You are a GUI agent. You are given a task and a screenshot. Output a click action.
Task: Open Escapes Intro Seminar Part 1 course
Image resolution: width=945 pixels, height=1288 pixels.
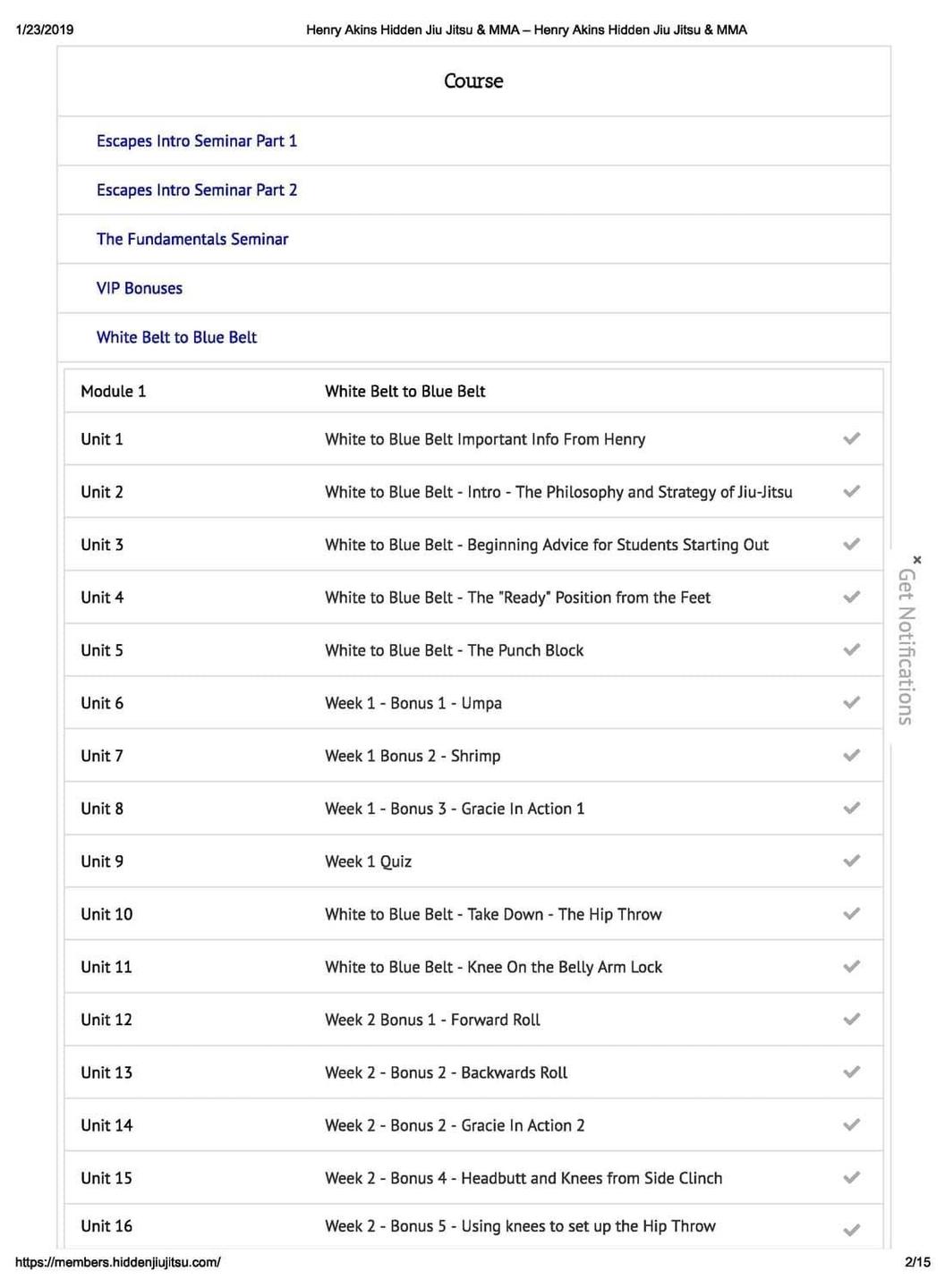[197, 141]
